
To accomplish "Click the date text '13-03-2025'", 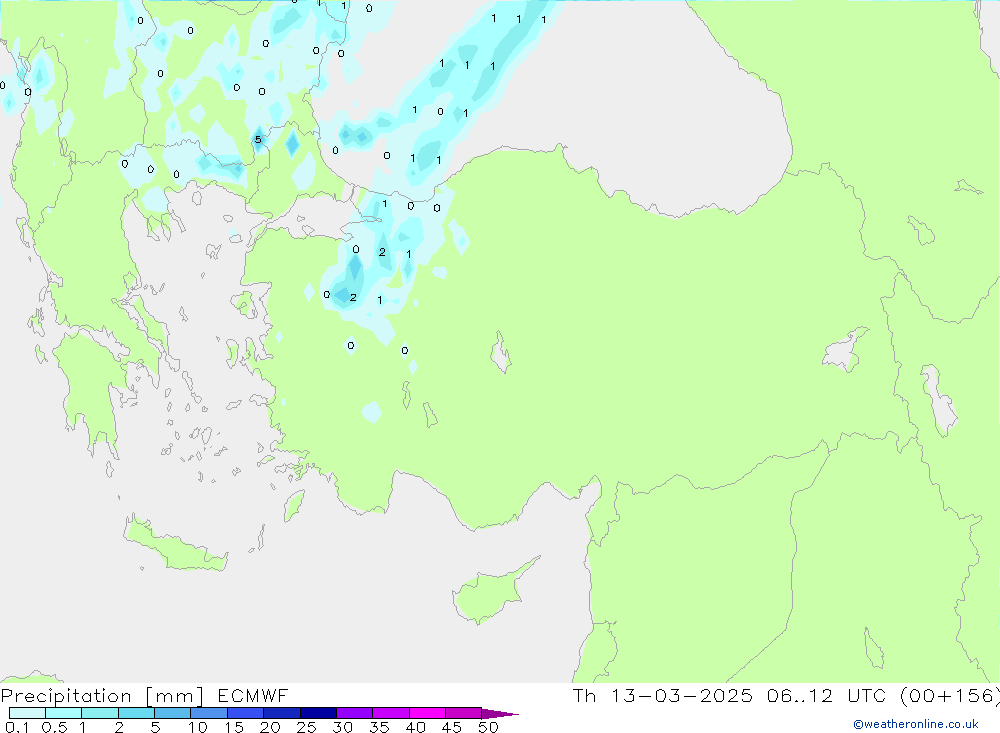I will pyautogui.click(x=682, y=696).
